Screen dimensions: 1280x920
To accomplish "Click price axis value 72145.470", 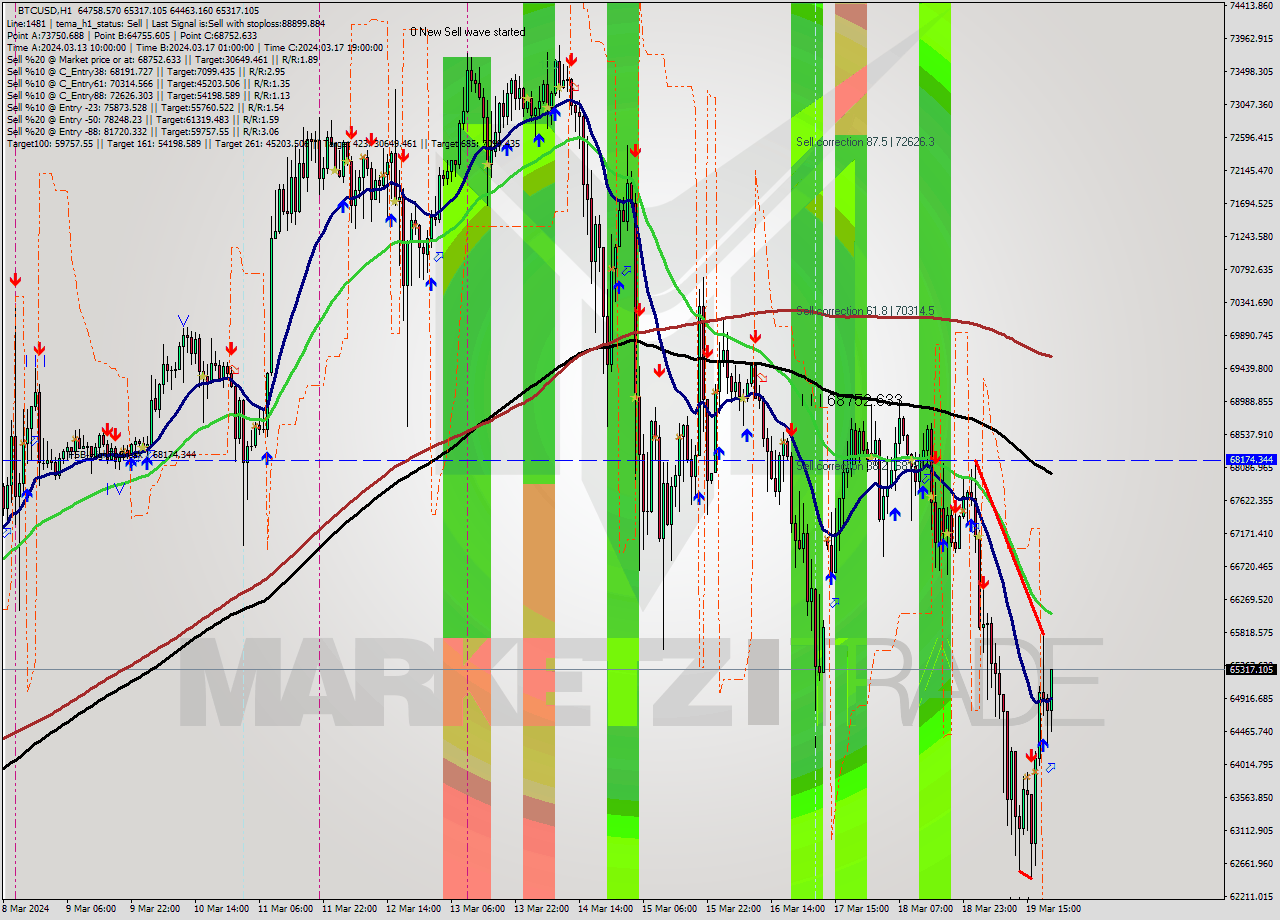I will pos(1250,170).
